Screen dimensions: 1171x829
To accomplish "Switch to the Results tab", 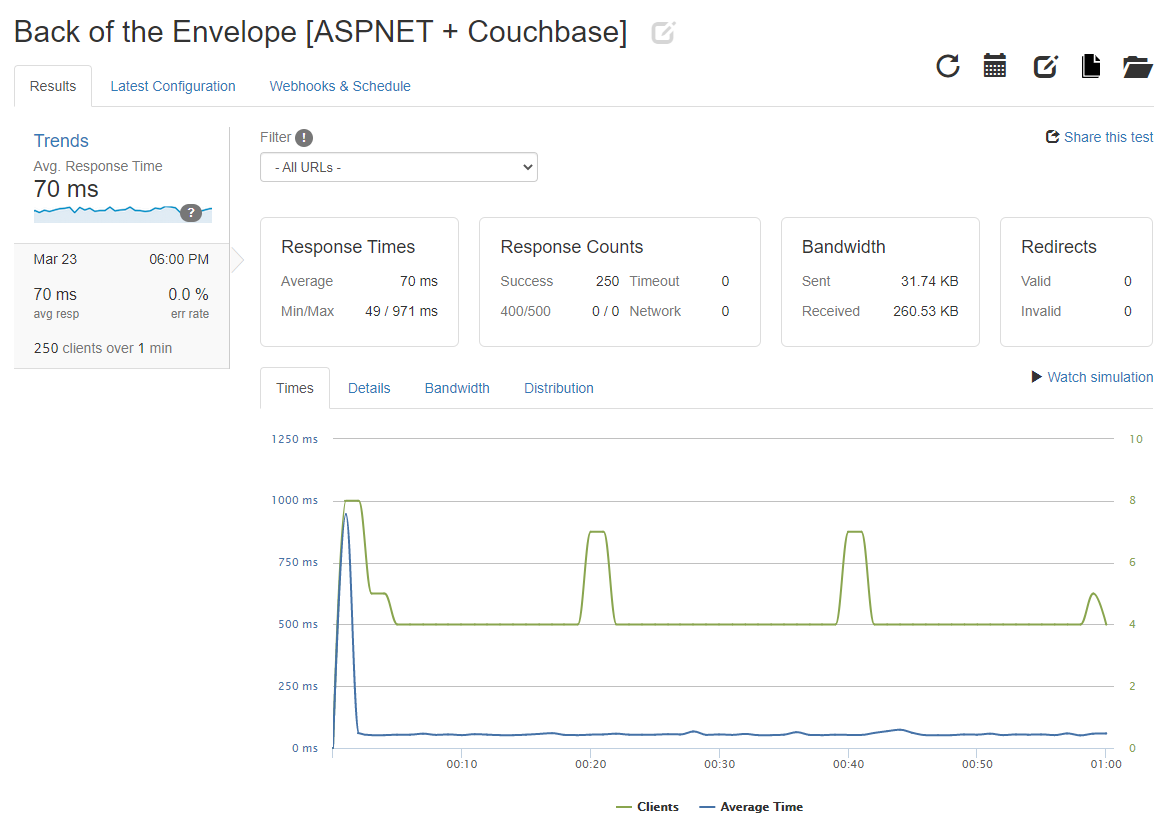I will [53, 86].
